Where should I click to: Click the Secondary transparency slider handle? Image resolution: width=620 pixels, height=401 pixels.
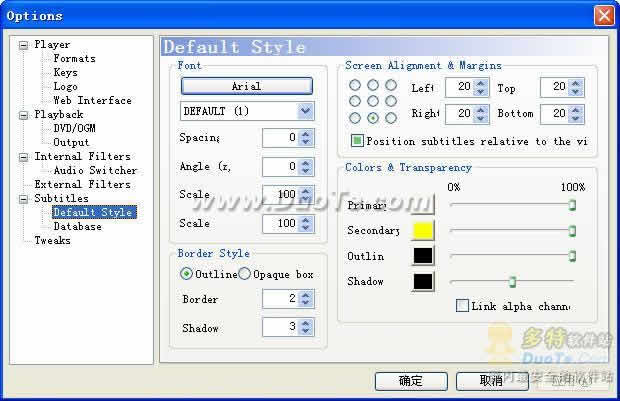pyautogui.click(x=572, y=231)
